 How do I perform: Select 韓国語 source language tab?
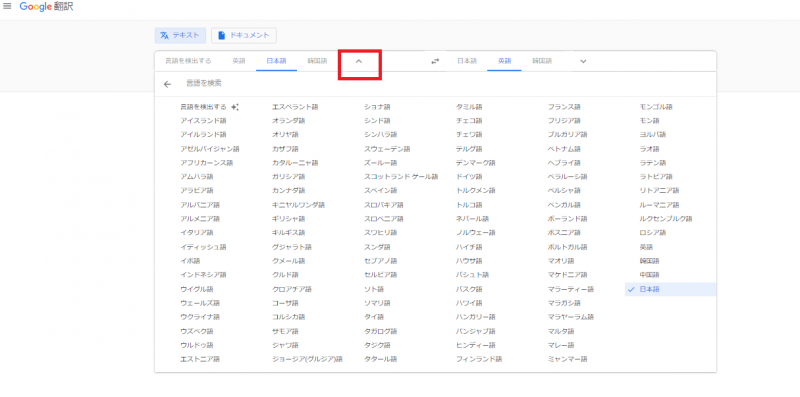(x=317, y=61)
